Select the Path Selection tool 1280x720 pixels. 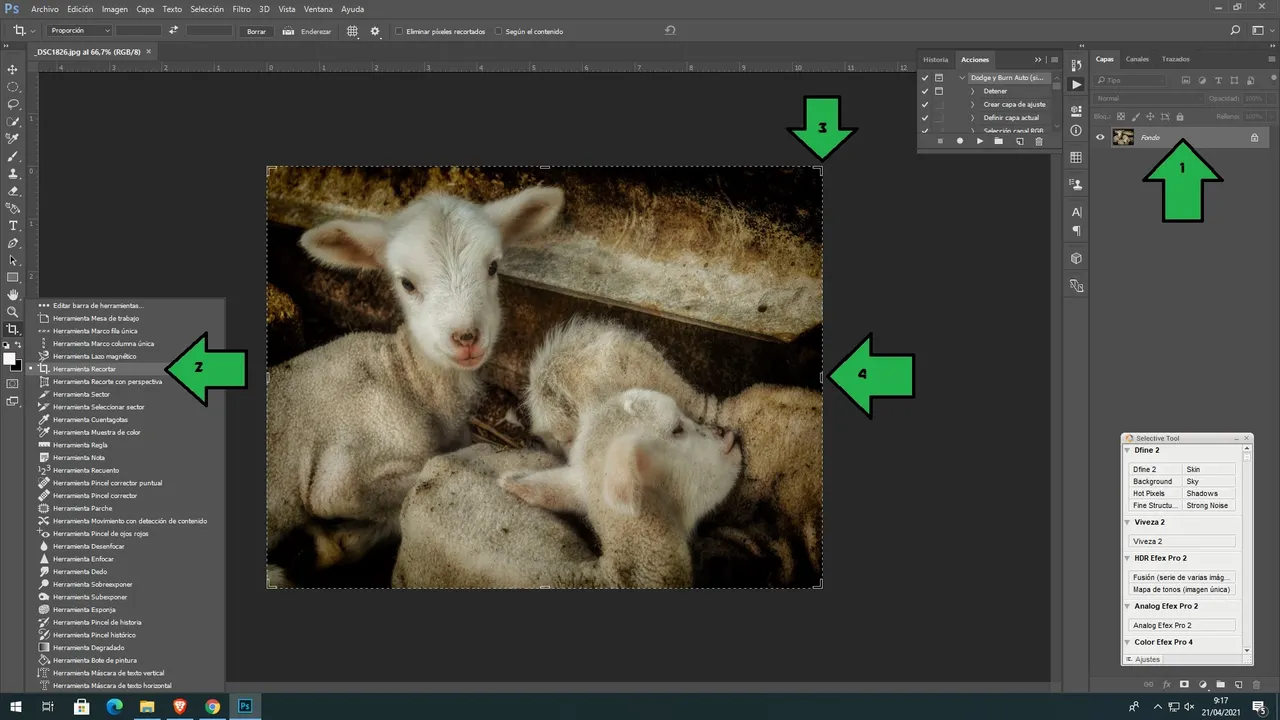pyautogui.click(x=13, y=260)
